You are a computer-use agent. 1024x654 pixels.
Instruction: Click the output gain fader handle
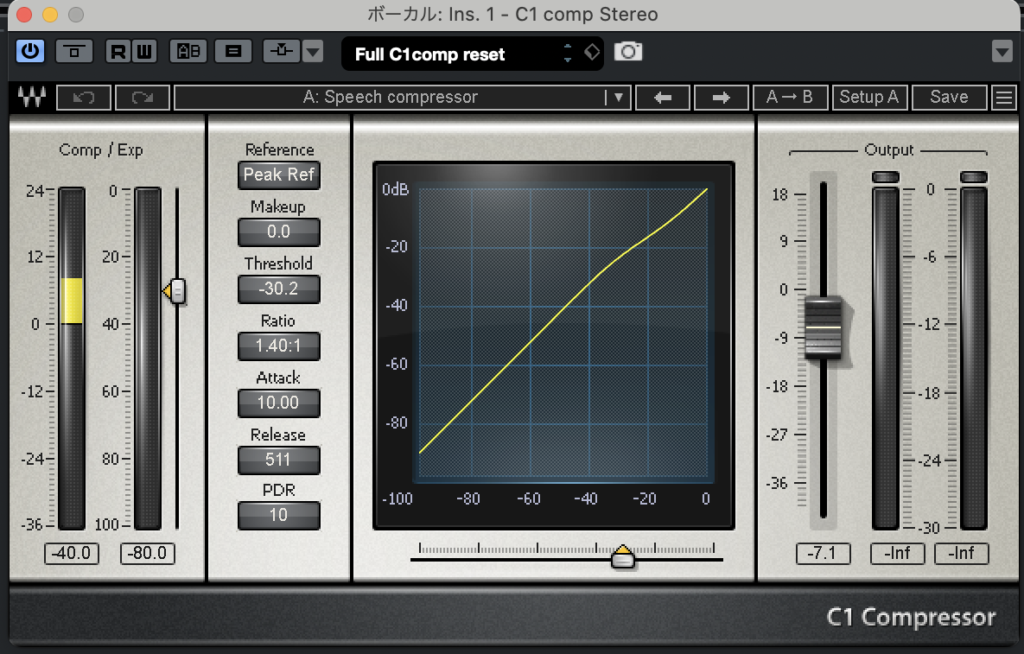[x=824, y=327]
